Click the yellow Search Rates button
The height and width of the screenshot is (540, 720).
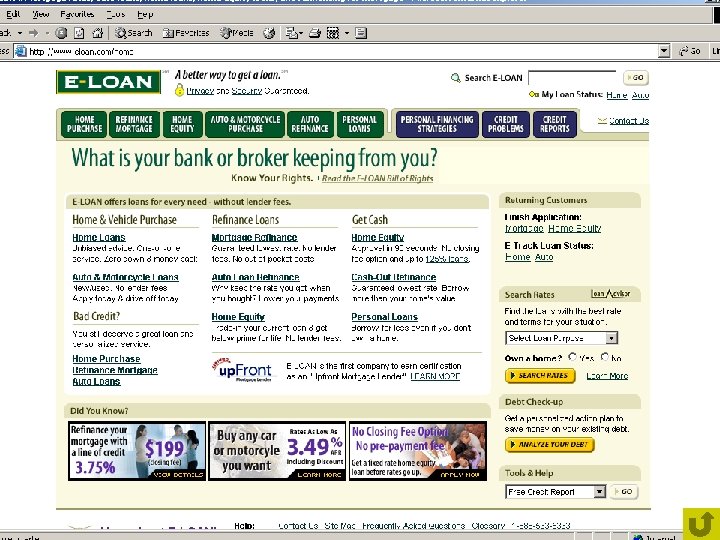point(540,376)
